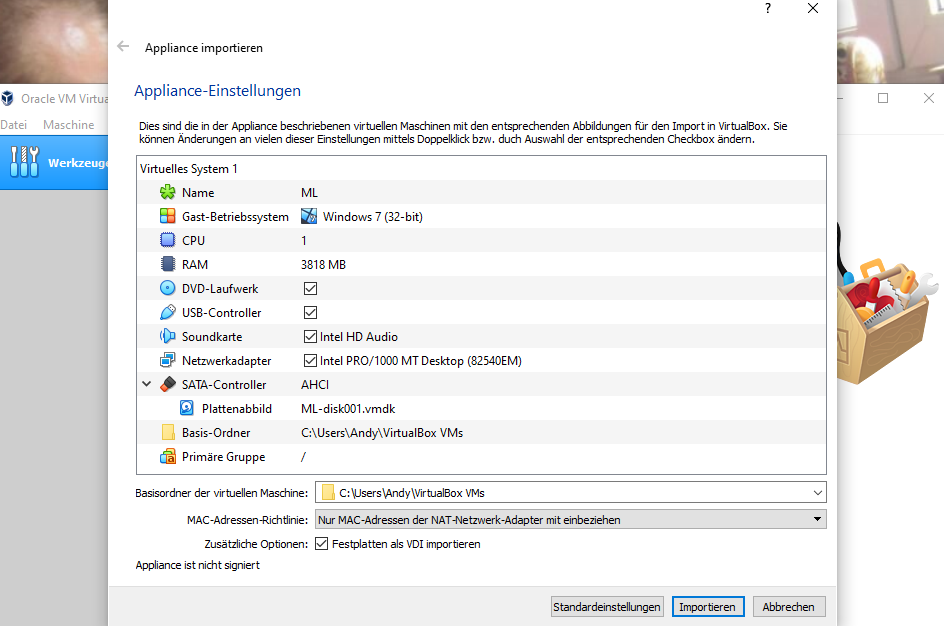
Task: Click the back arrow in wizard header
Action: [x=123, y=46]
